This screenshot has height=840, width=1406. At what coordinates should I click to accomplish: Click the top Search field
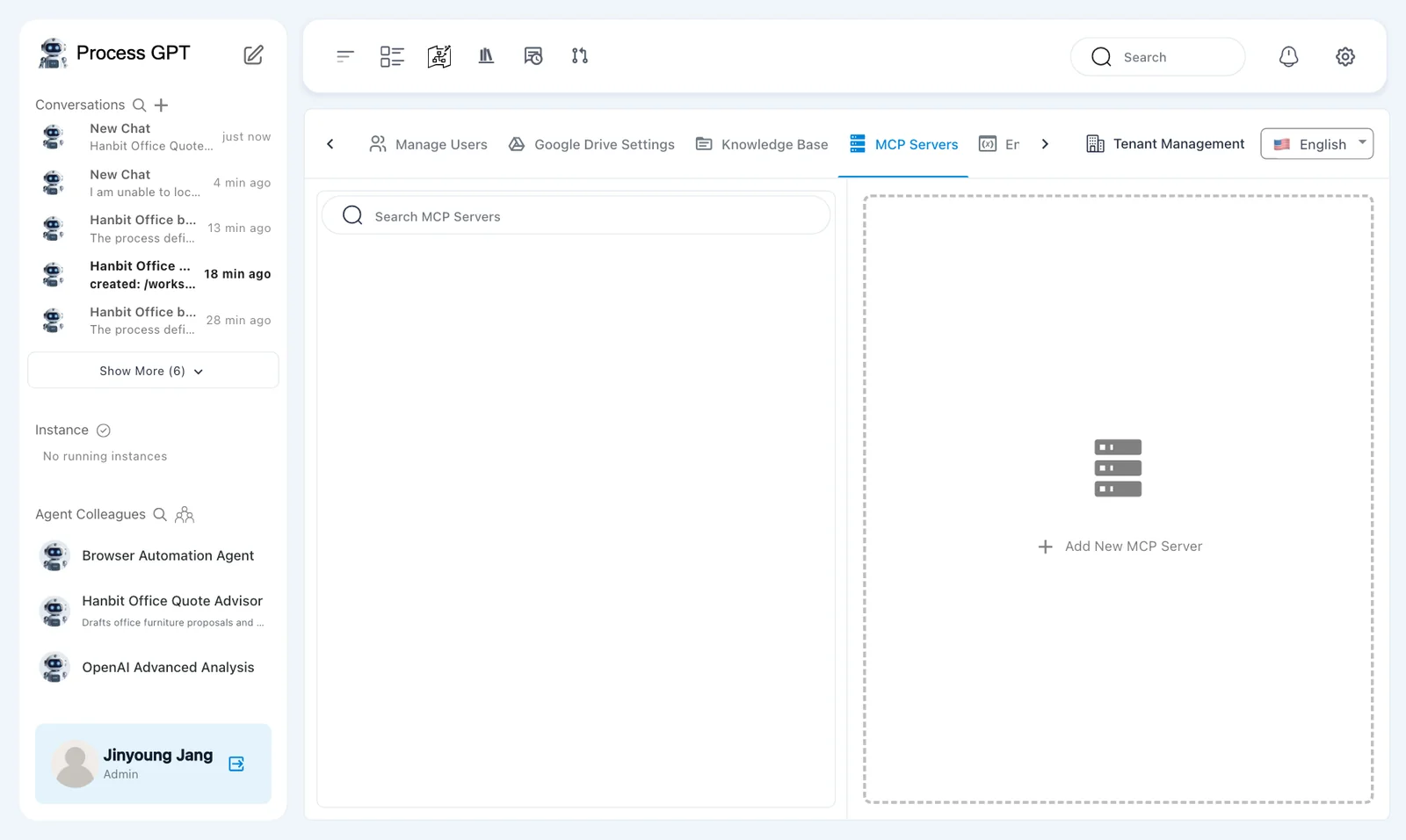tap(1157, 57)
